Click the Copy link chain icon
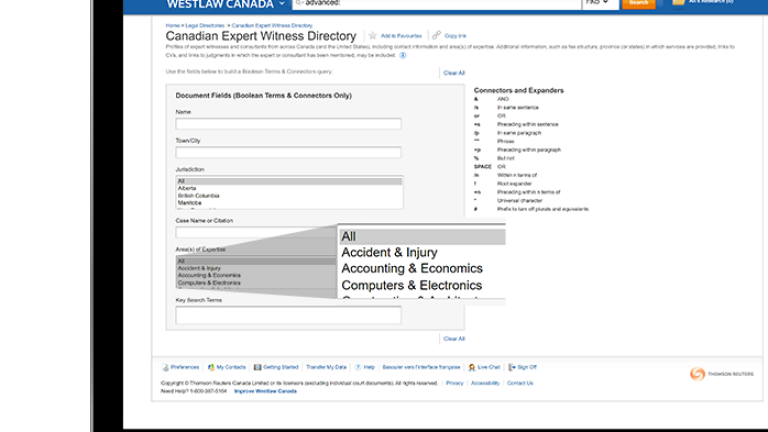 coord(436,35)
